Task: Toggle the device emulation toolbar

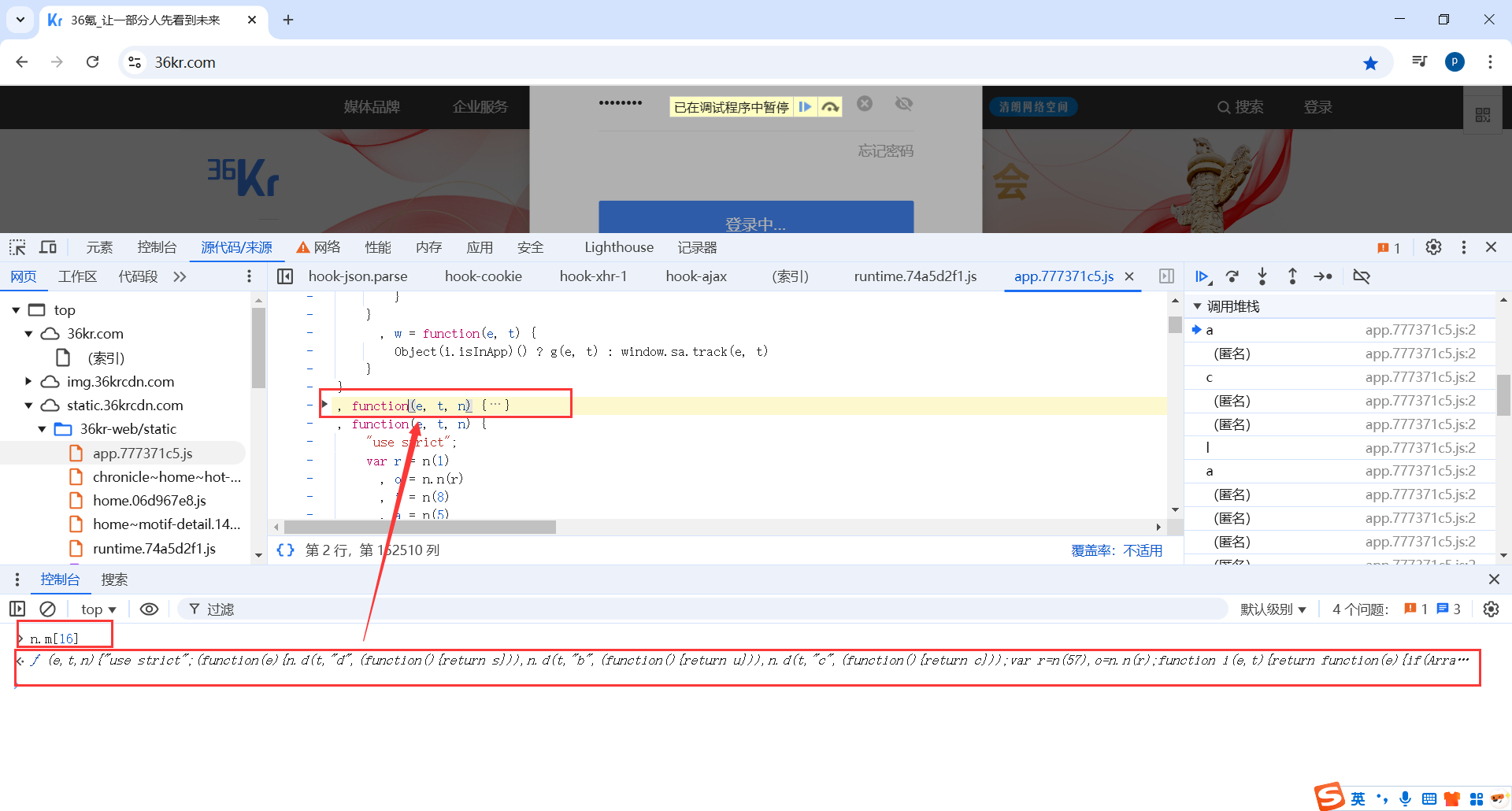Action: [x=47, y=246]
